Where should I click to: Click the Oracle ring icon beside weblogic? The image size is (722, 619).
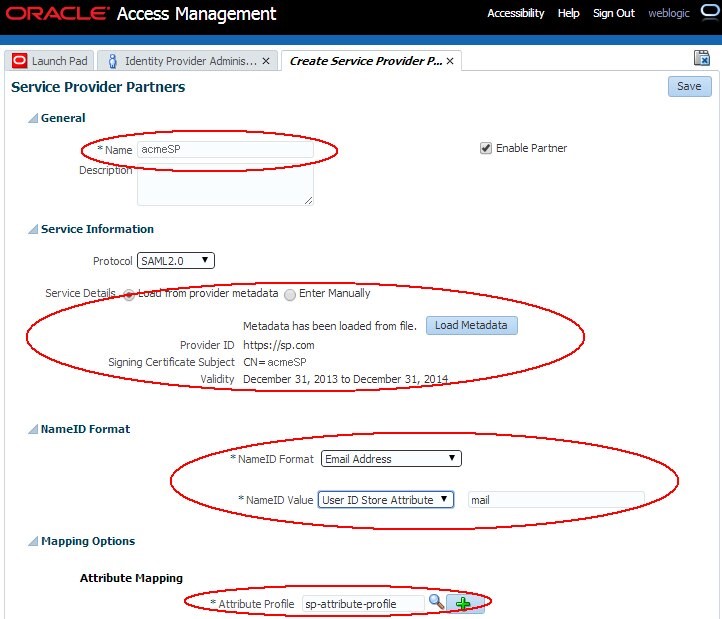coord(711,12)
